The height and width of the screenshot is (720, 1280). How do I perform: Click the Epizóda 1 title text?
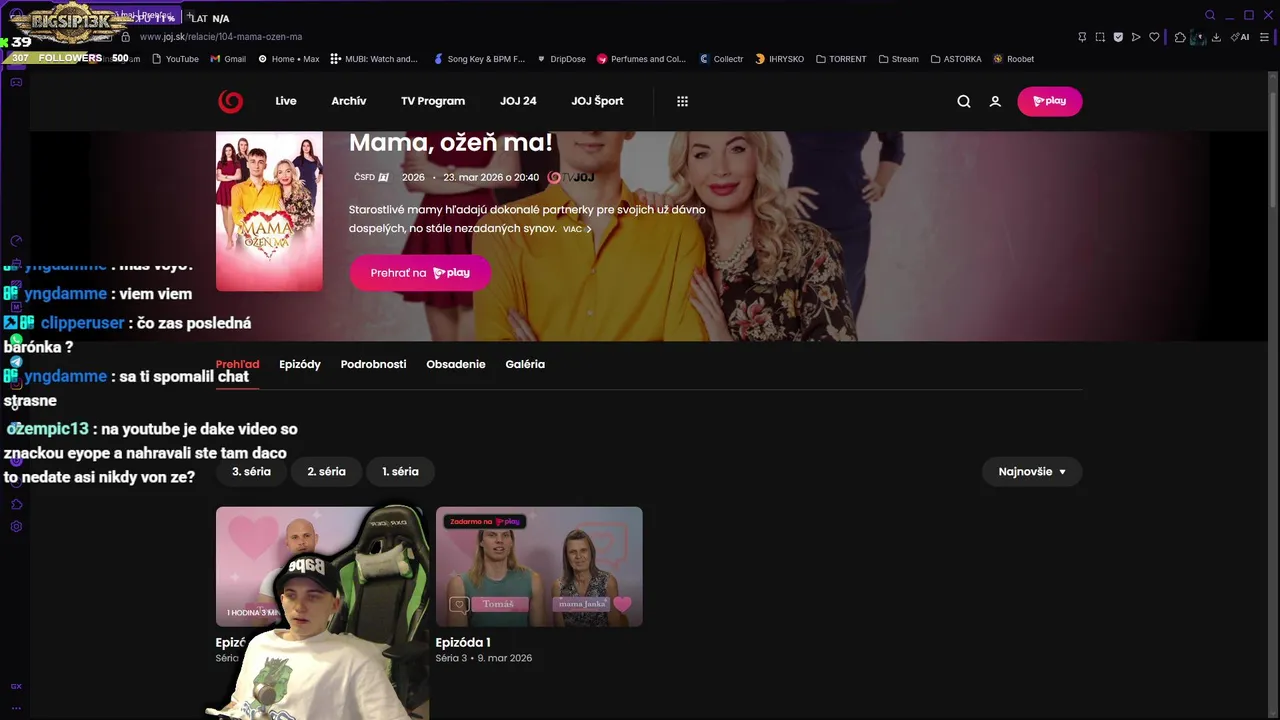coord(463,643)
